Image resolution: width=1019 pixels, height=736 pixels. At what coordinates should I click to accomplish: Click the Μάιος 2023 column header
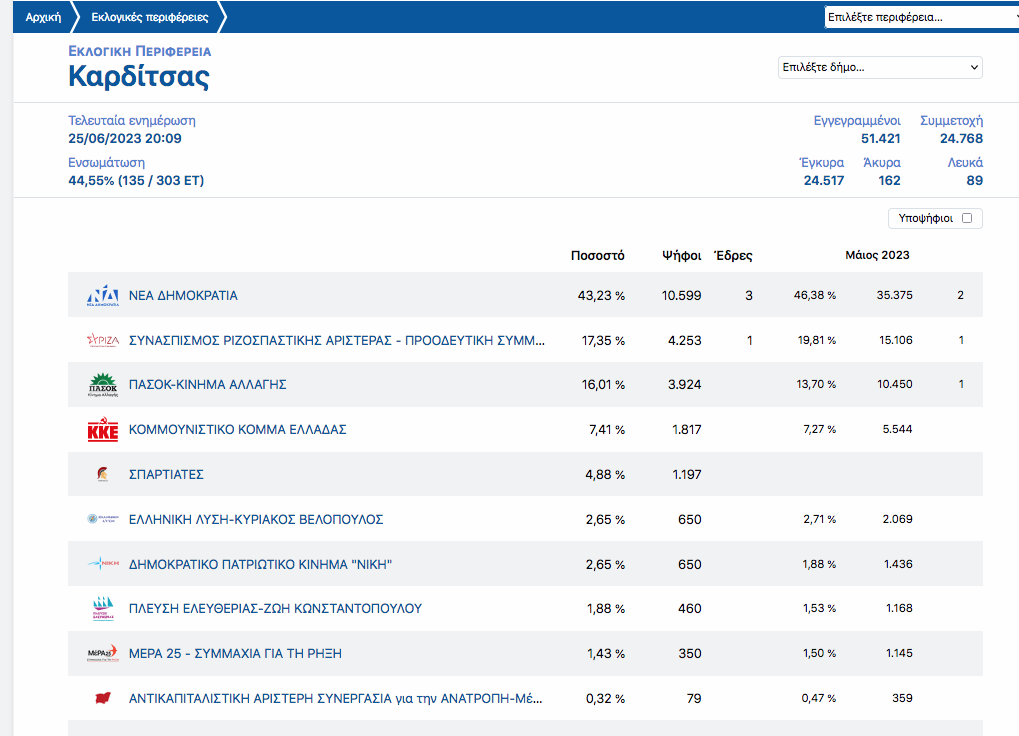(x=877, y=256)
